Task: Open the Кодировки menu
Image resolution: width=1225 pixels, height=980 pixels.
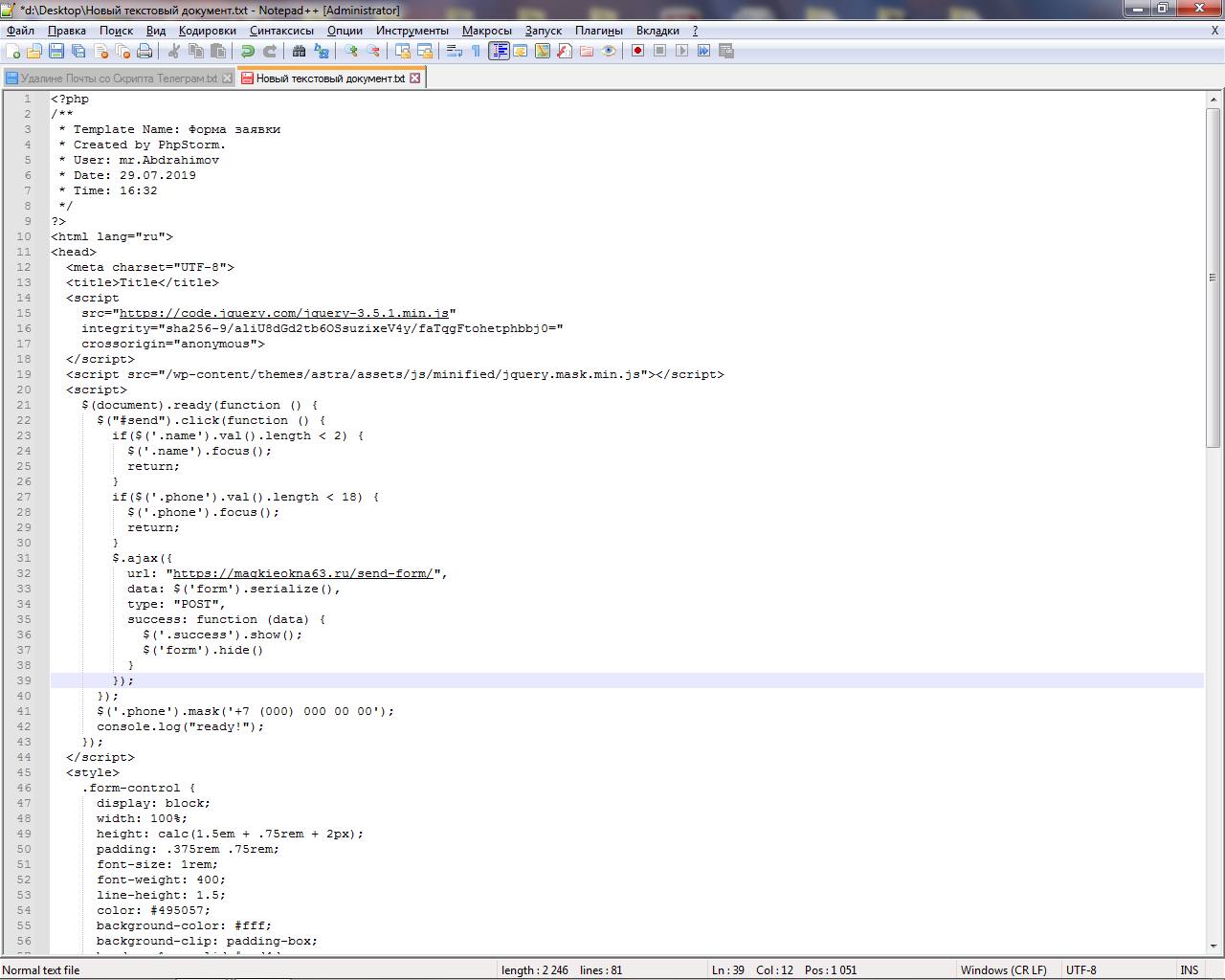Action: 208,31
